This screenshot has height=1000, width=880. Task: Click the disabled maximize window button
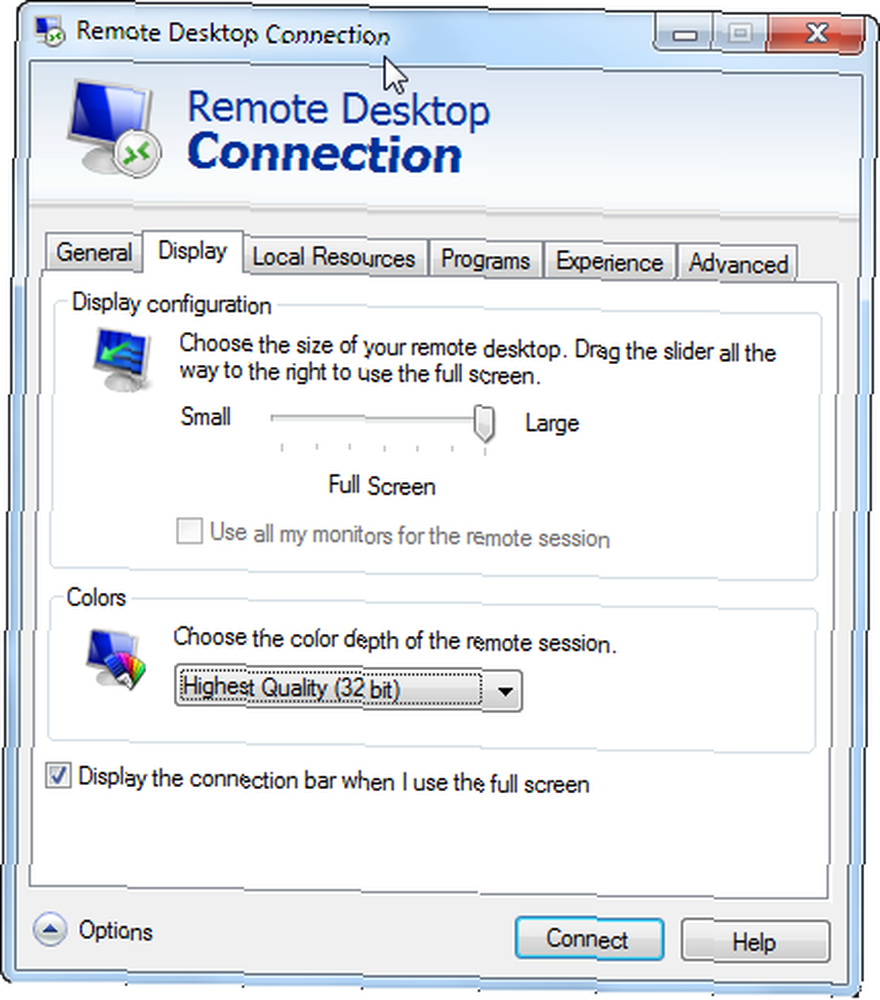tap(740, 34)
